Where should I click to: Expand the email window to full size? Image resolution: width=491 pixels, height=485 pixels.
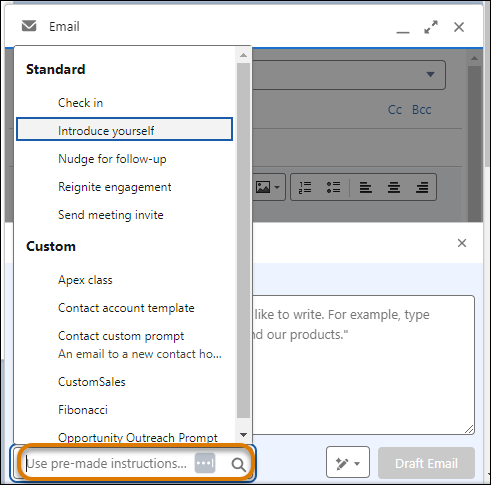coord(431,27)
